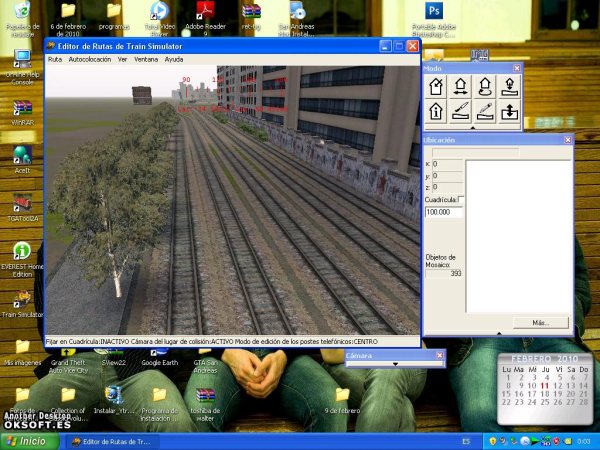
Task: Click the Inicio start button
Action: tap(27, 441)
